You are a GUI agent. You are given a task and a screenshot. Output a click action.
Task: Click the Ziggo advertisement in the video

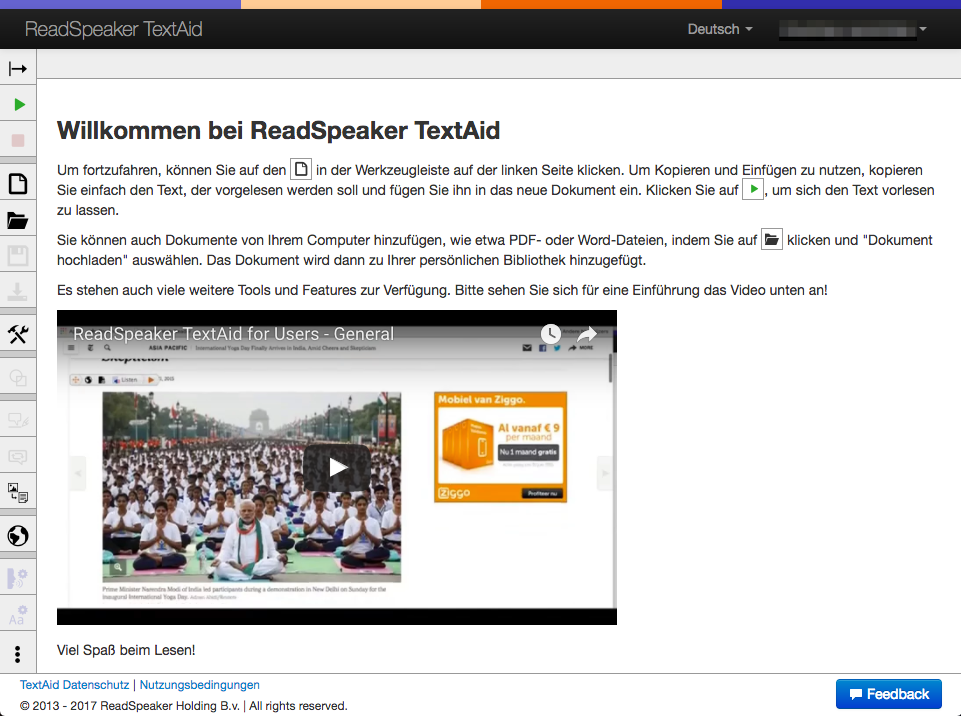(500, 447)
